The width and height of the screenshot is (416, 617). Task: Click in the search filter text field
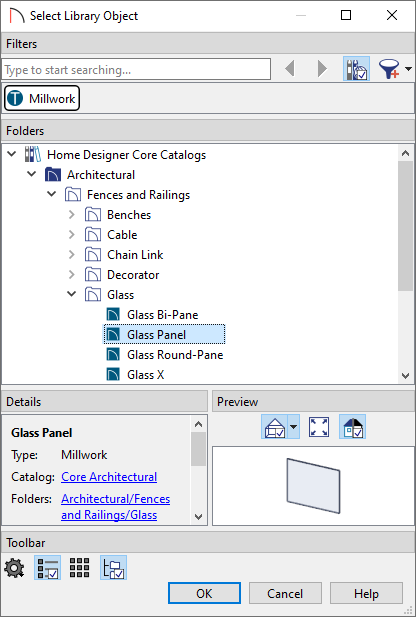136,70
